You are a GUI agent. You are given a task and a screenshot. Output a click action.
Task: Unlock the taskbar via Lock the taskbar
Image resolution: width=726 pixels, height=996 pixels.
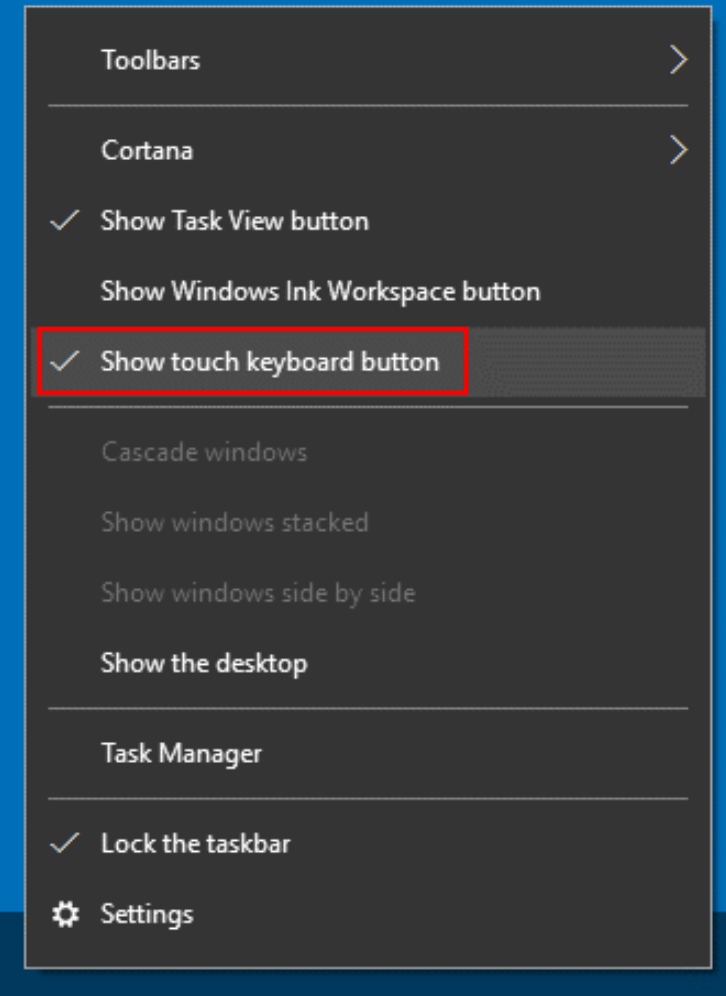click(368, 844)
